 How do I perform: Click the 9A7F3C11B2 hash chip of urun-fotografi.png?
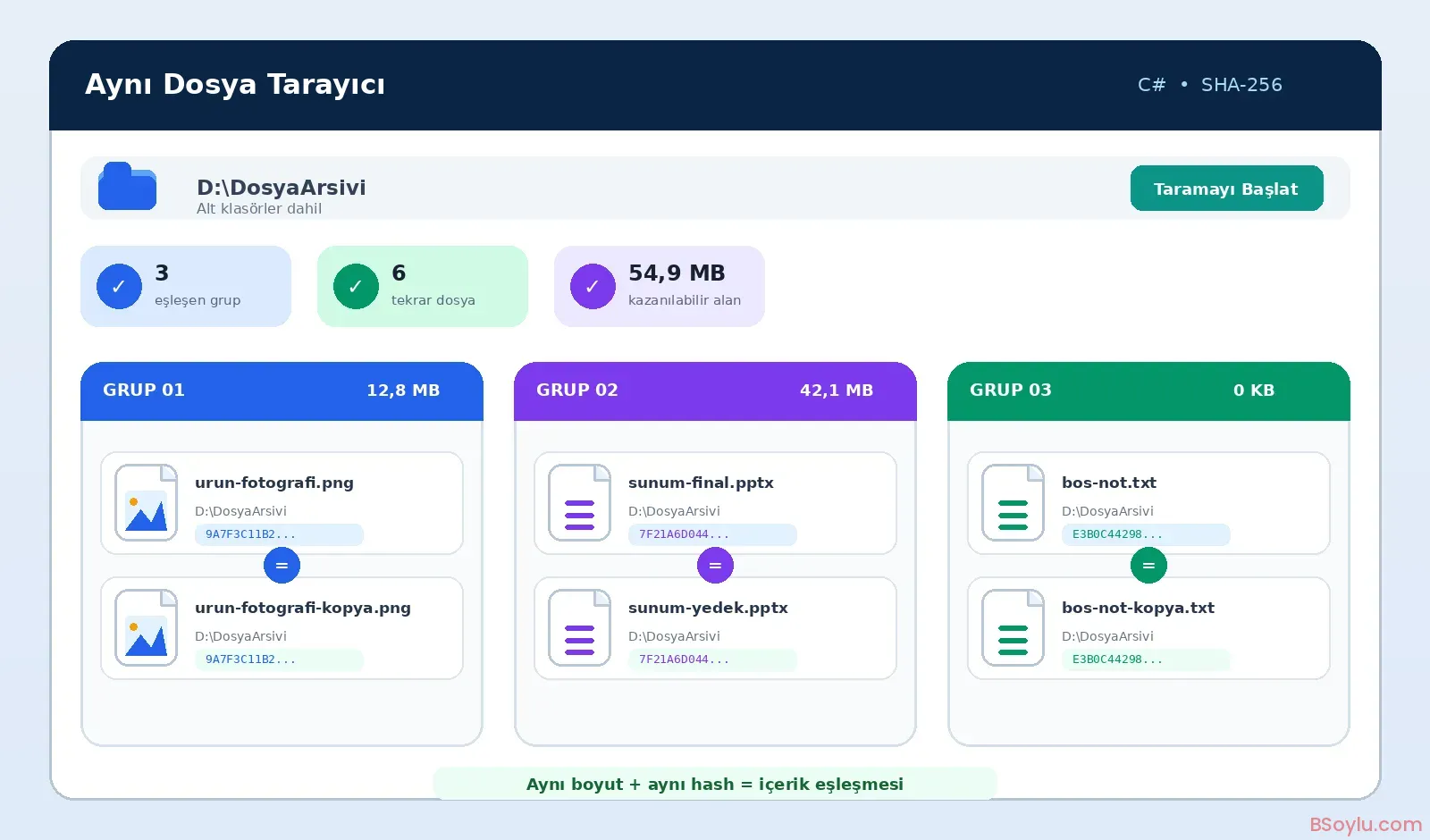pos(279,534)
